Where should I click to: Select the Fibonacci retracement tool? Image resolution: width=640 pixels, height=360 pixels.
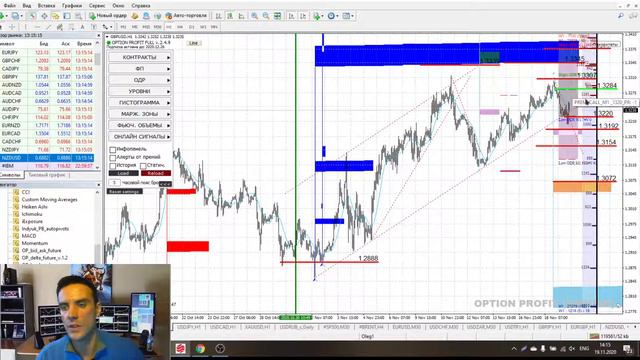pos(71,27)
